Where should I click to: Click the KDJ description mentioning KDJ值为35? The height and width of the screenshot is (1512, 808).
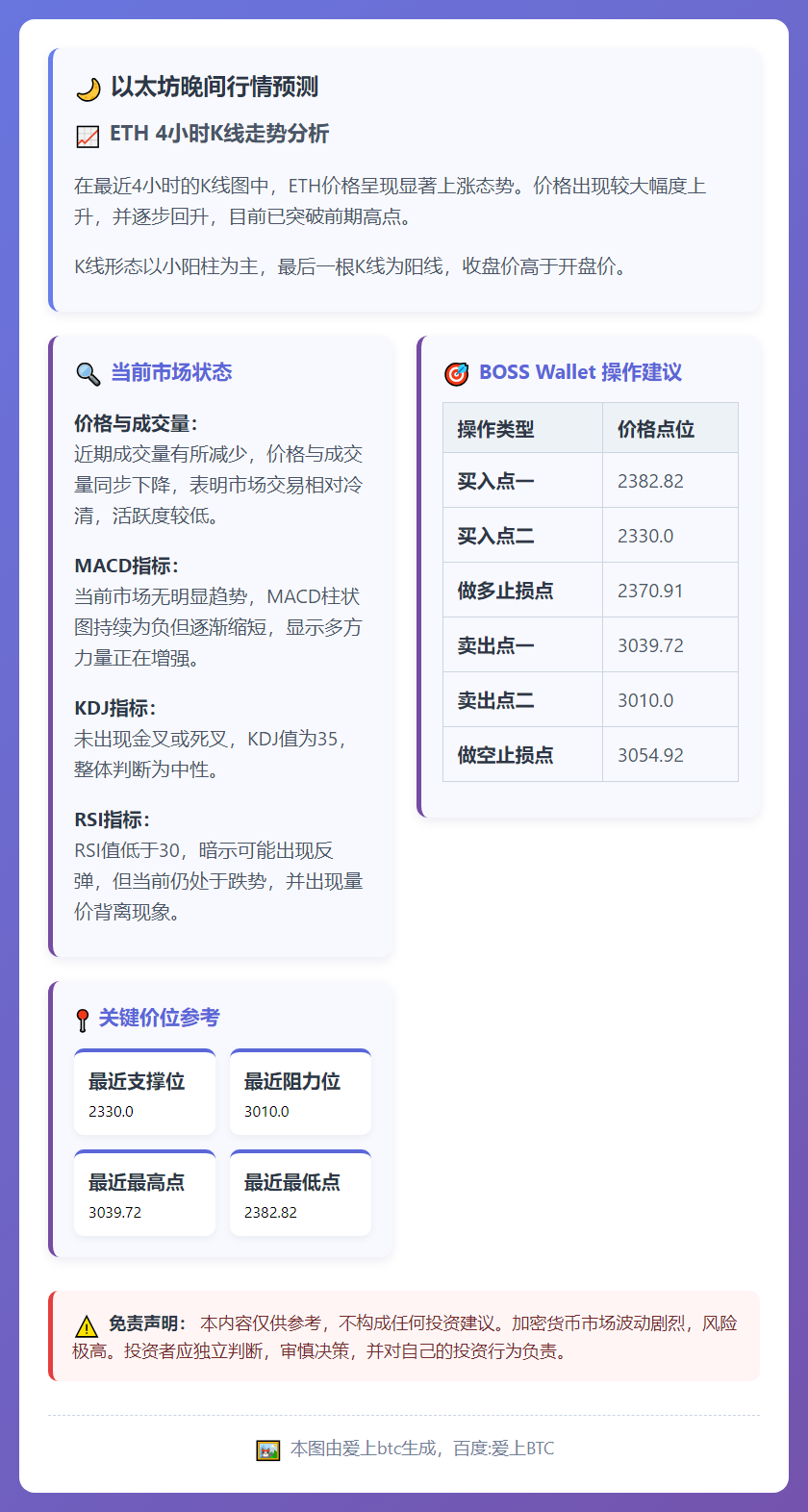(212, 754)
